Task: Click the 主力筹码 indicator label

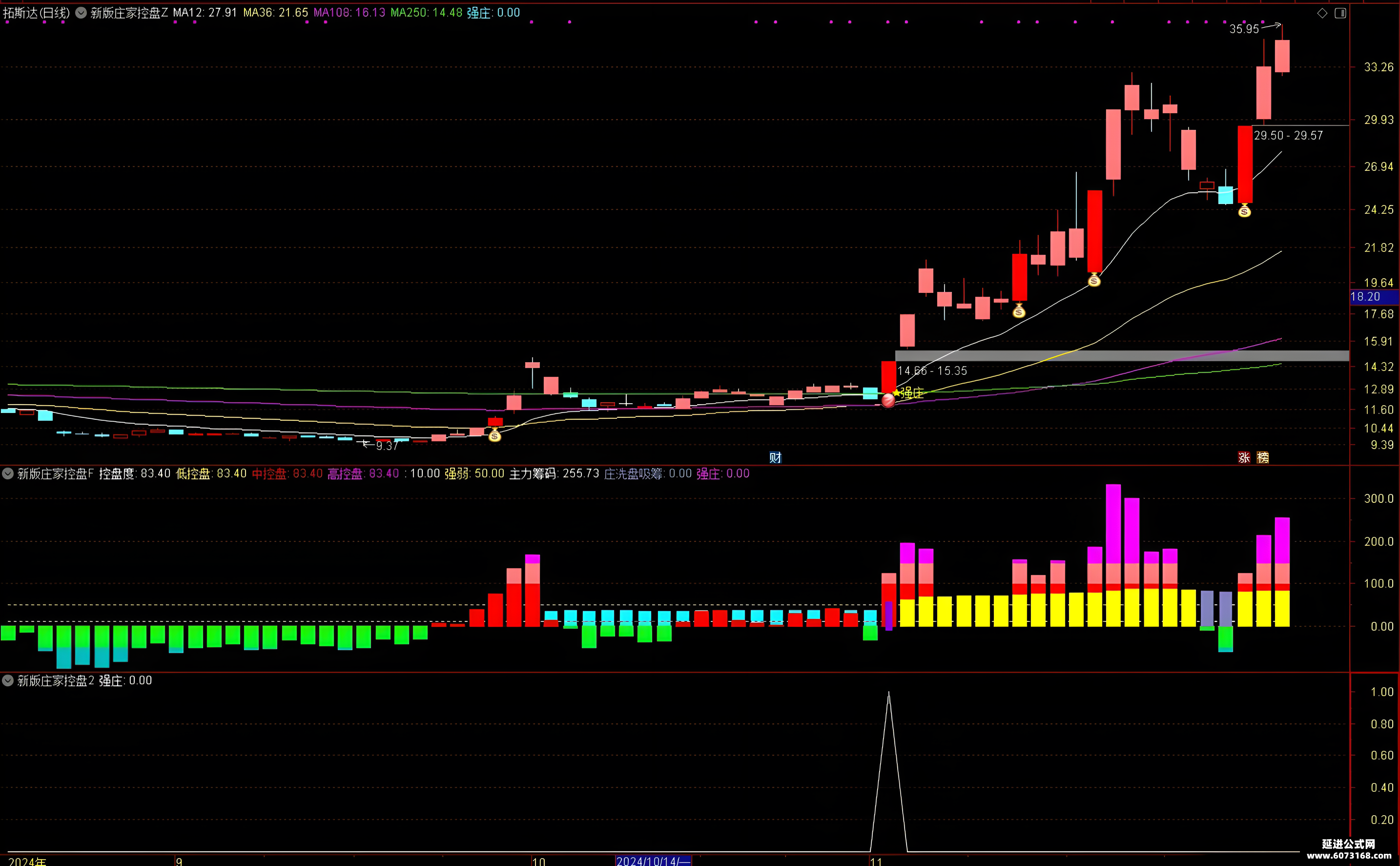Action: [x=533, y=474]
